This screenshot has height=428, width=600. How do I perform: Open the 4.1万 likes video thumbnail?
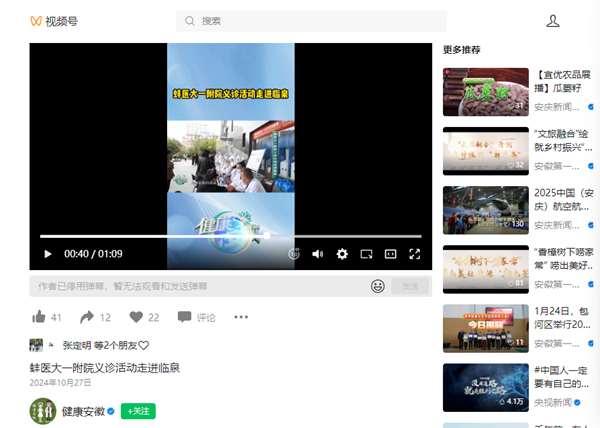(486, 387)
